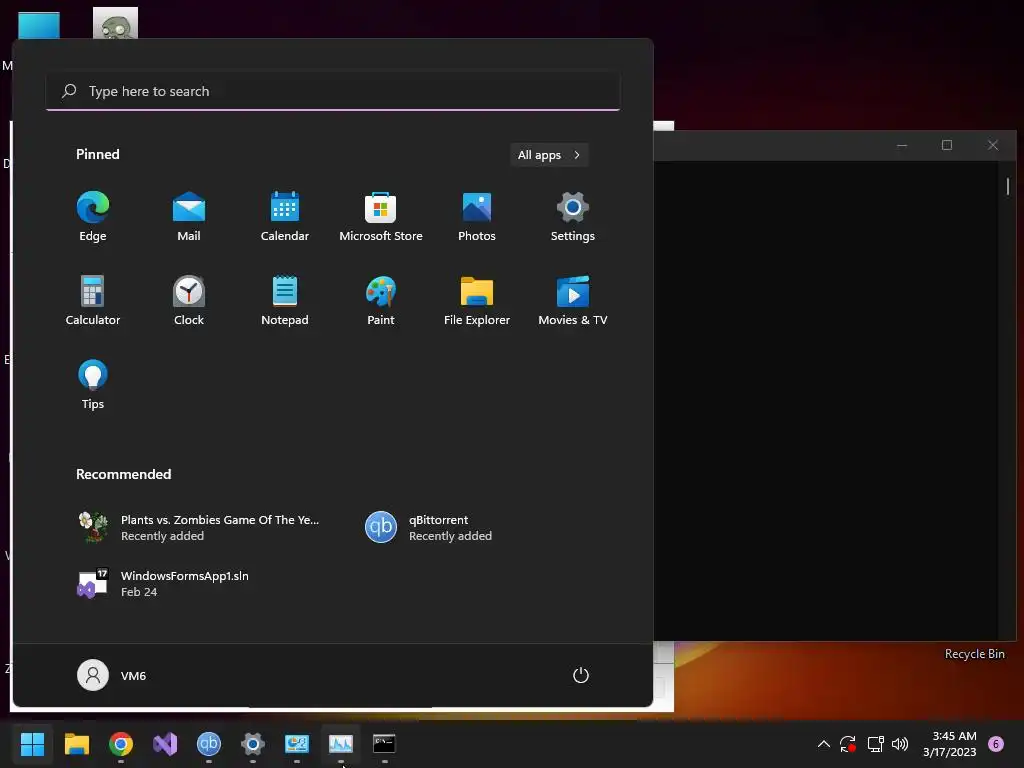Image resolution: width=1024 pixels, height=768 pixels.
Task: Open the performance monitor taskbar icon
Action: [340, 744]
